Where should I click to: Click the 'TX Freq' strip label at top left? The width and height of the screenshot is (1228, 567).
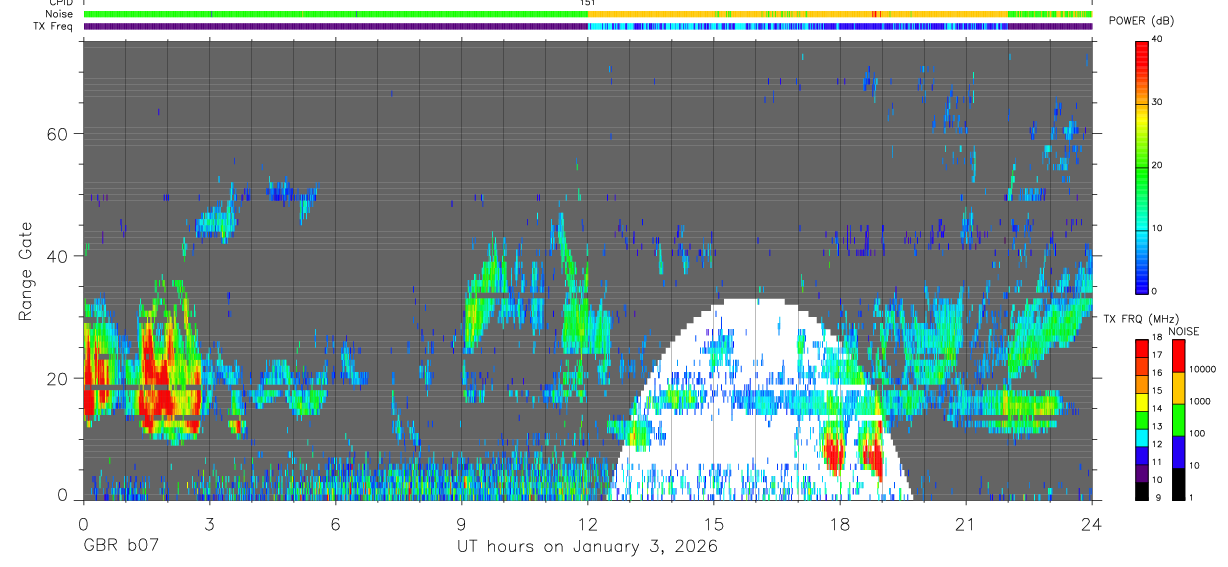coord(53,26)
